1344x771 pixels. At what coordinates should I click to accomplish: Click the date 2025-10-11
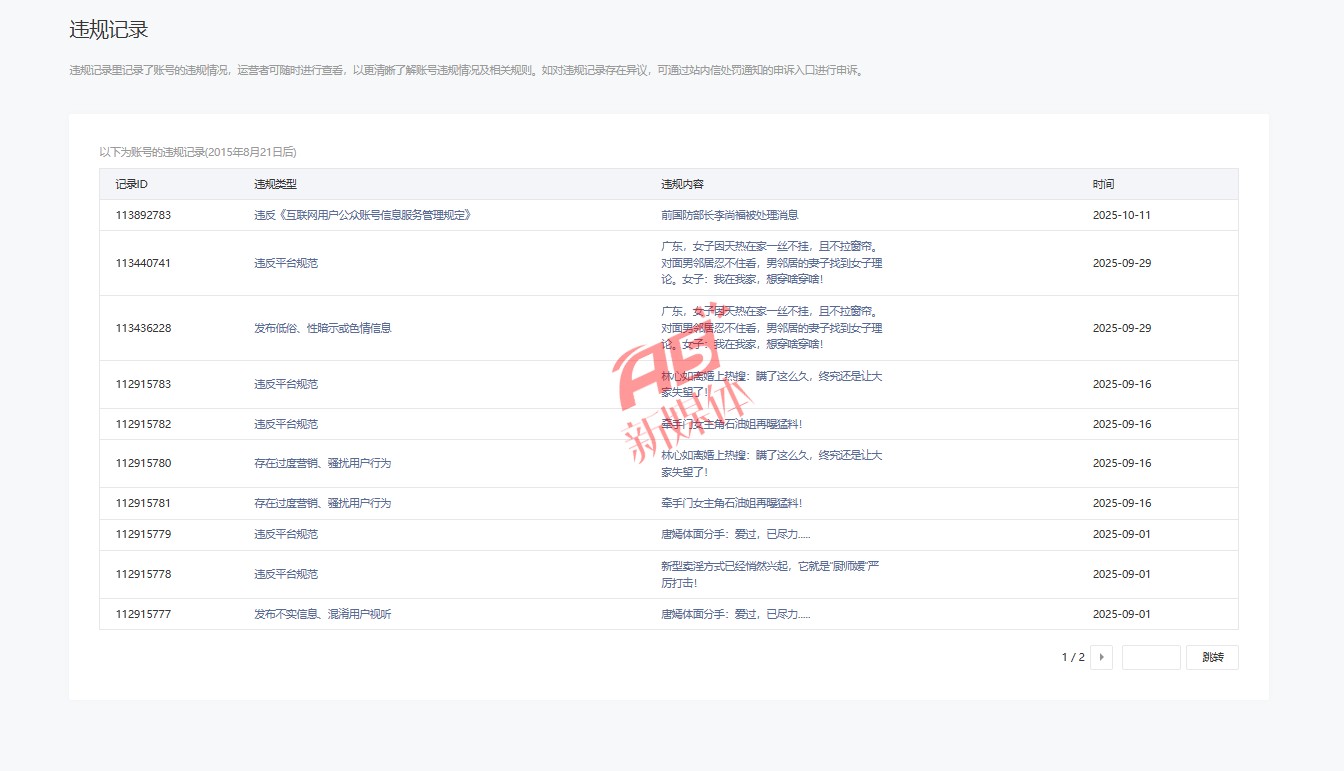coord(1121,215)
